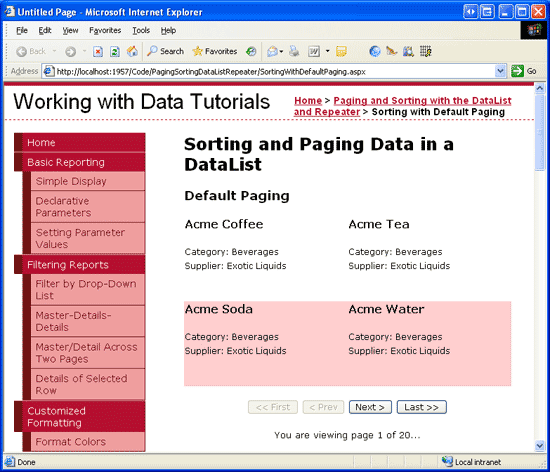Open the Favorites star toolbar button
This screenshot has height=472, width=550.
pyautogui.click(x=215, y=51)
